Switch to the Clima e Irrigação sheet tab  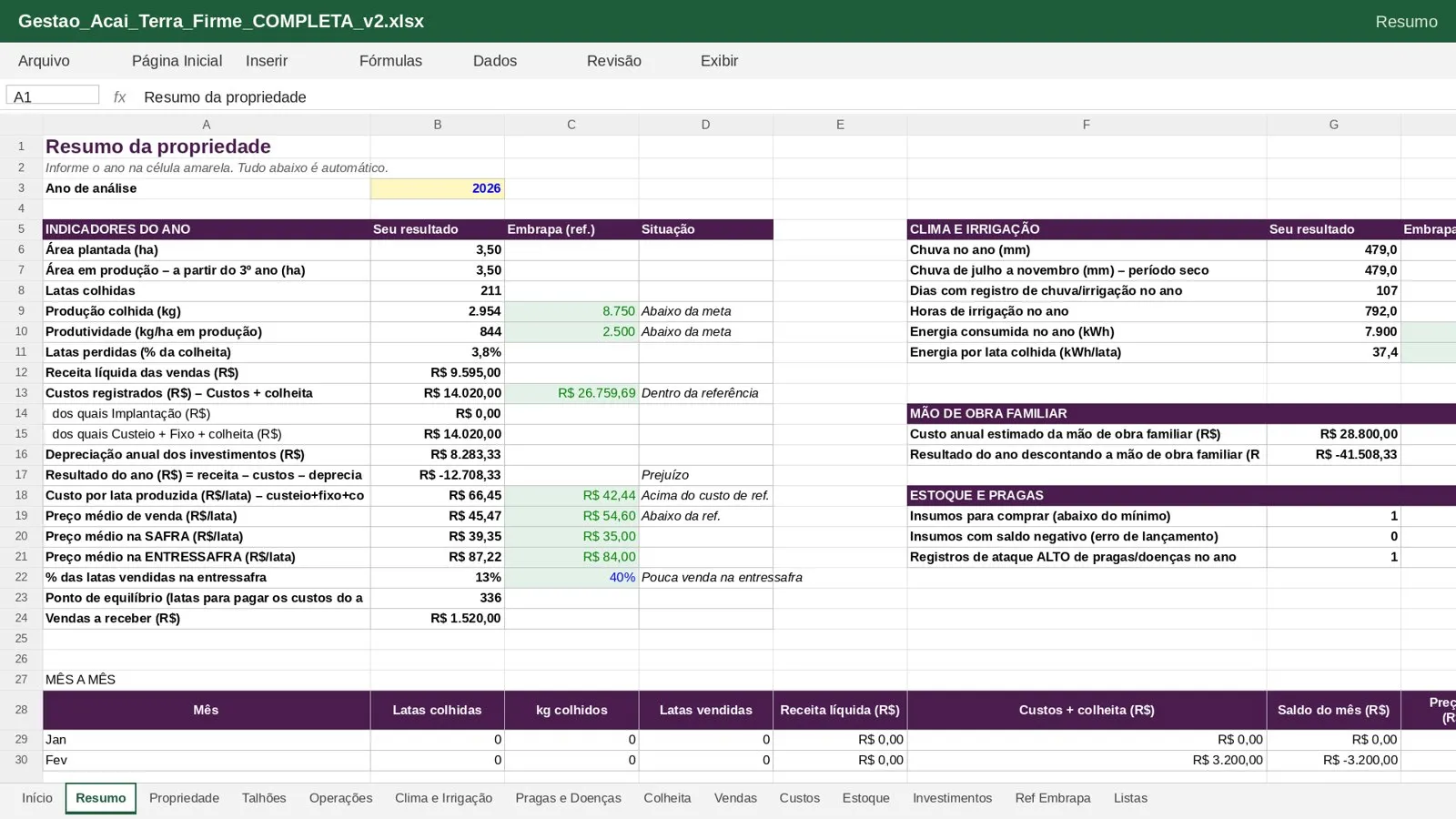point(443,798)
